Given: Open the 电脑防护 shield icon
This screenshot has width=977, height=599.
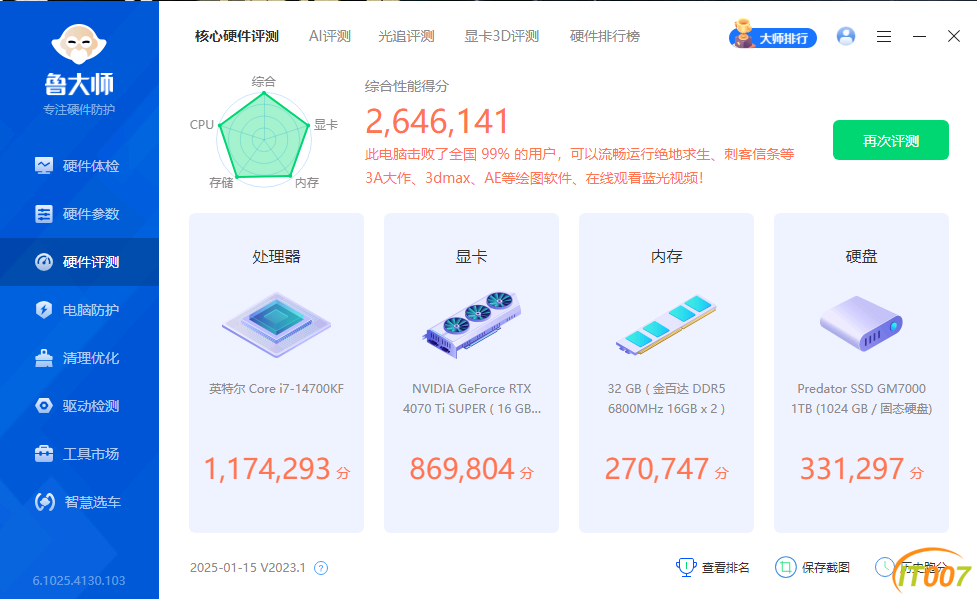Looking at the screenshot, I should tap(44, 310).
